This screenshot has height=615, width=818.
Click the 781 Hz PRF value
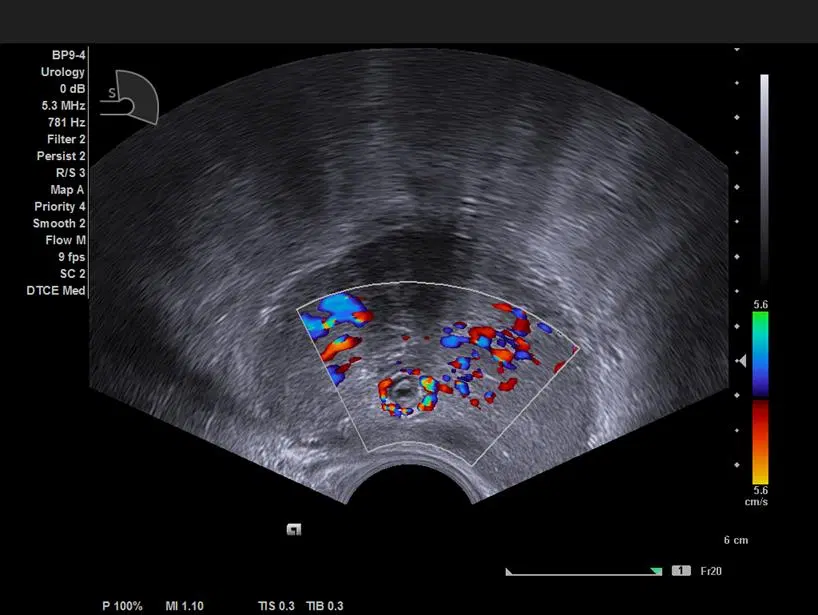(x=68, y=123)
